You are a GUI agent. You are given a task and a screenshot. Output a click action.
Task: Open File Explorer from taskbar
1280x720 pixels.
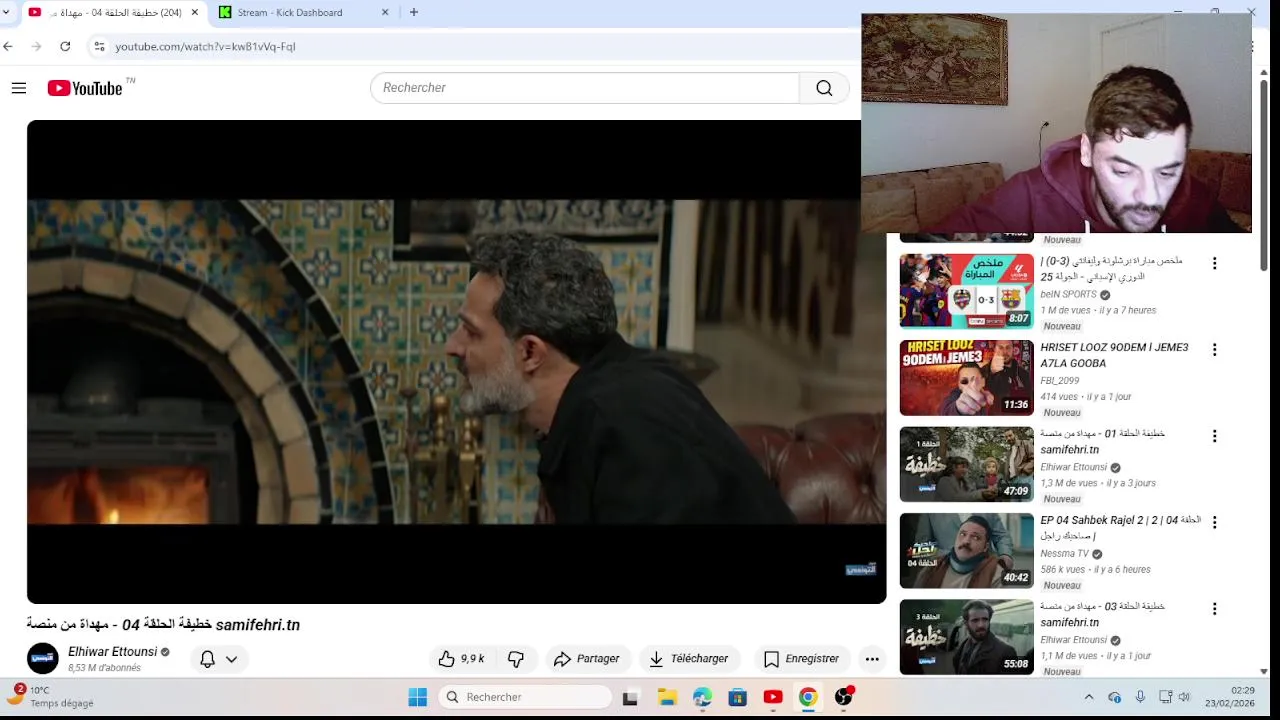(666, 697)
